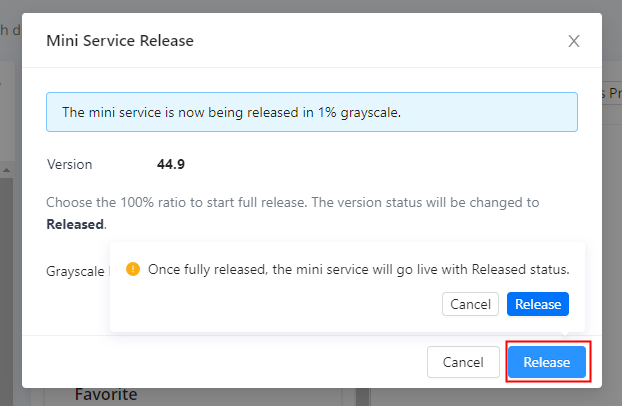The height and width of the screenshot is (406, 622).
Task: Click the partially hidden Grayscale label
Action: tap(76, 270)
